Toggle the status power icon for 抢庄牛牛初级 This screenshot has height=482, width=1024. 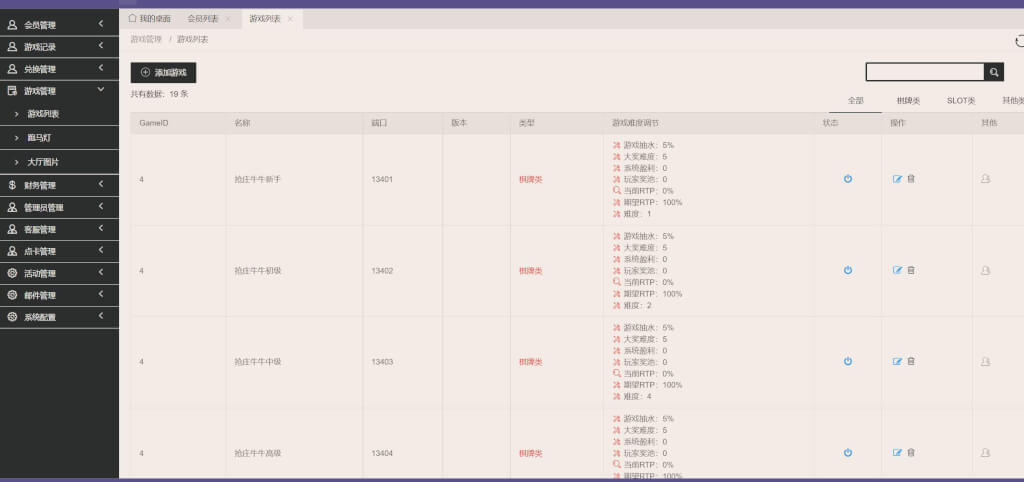848,270
